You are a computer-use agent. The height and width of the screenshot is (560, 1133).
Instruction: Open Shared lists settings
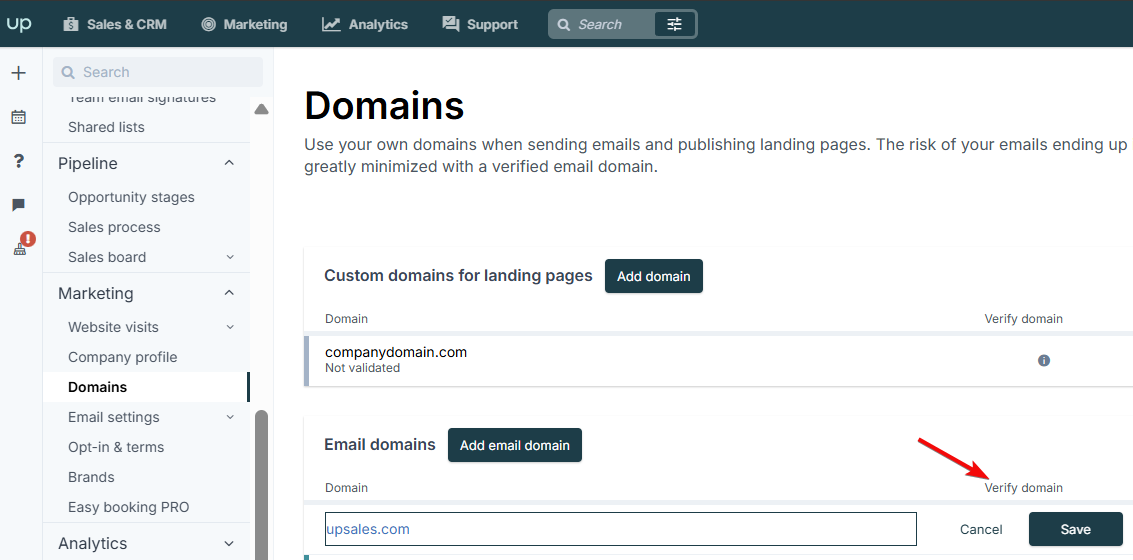tap(106, 127)
